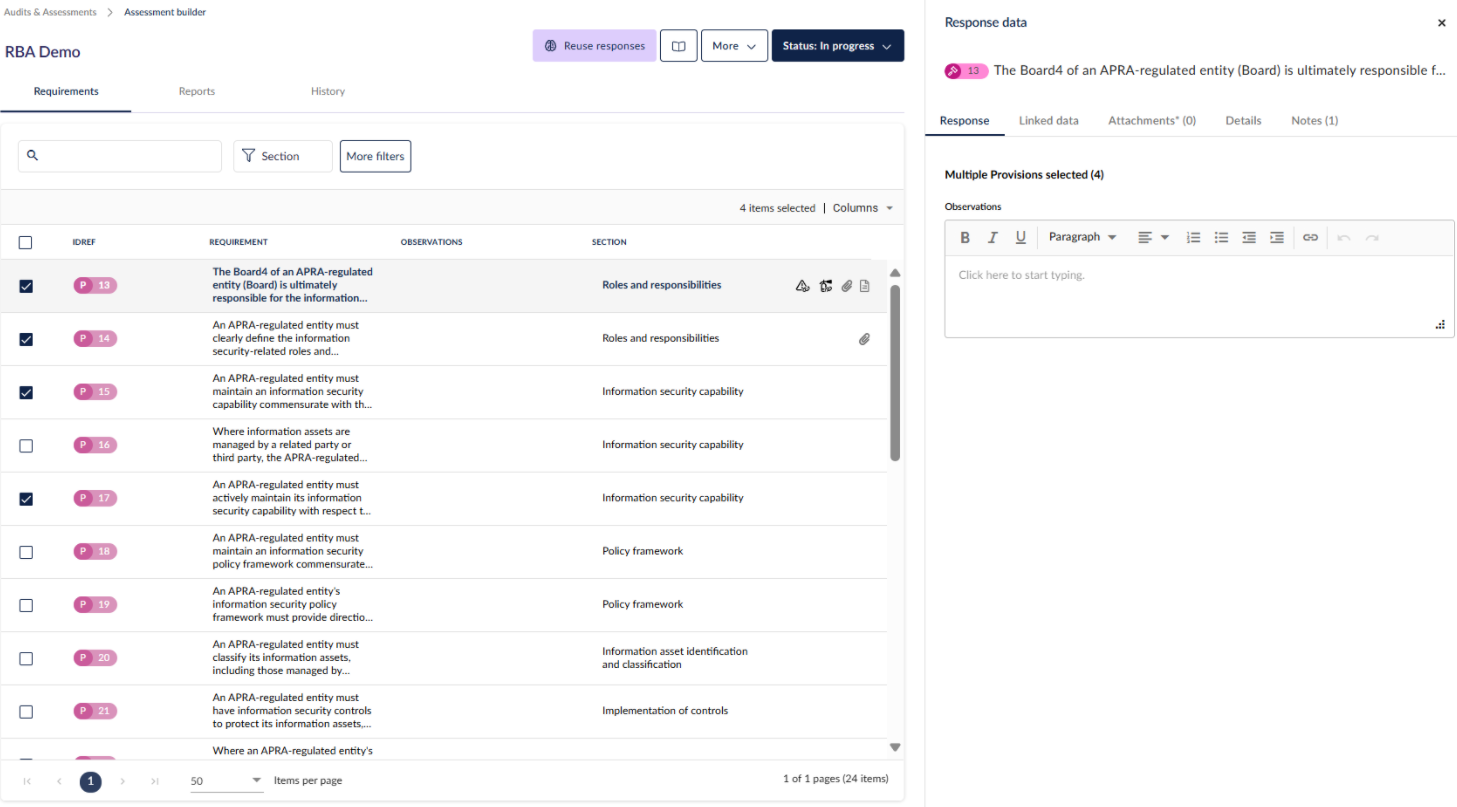The height and width of the screenshot is (807, 1457).
Task: Close the Response data panel
Action: tap(1441, 23)
